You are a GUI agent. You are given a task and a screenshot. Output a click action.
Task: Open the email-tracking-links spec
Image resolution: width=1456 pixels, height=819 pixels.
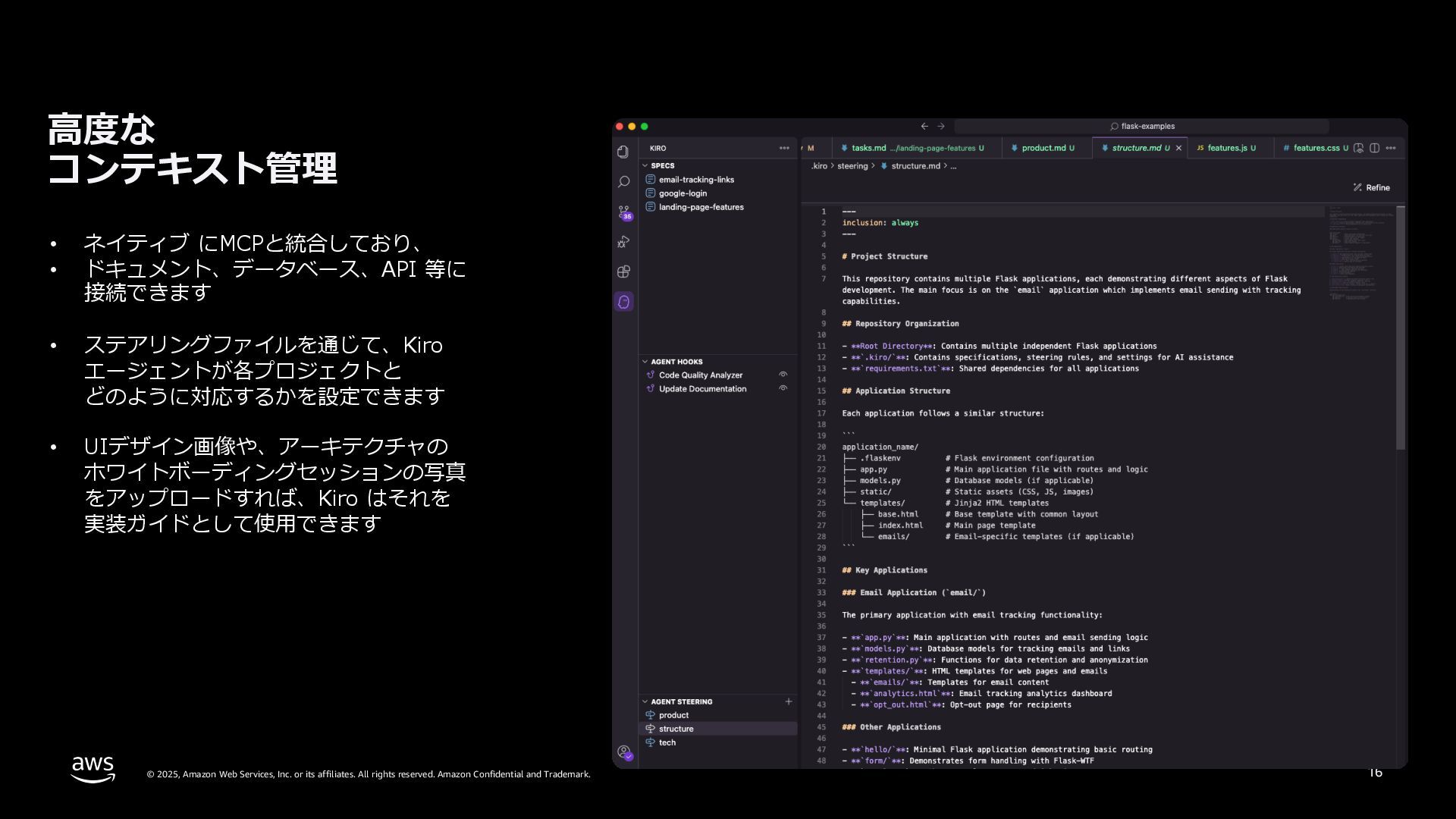(717, 180)
